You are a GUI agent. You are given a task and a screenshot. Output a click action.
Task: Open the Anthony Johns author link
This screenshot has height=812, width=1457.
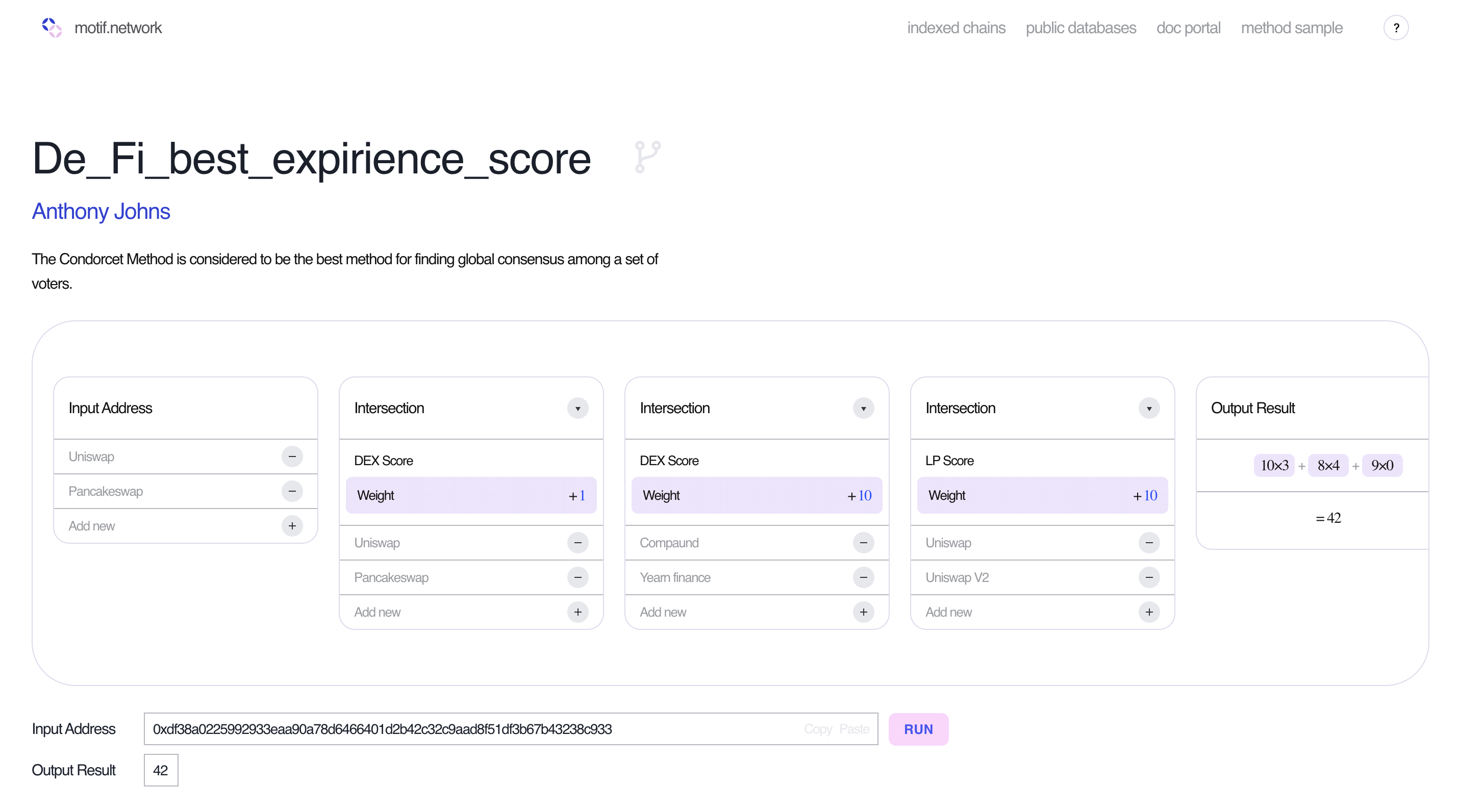(101, 212)
